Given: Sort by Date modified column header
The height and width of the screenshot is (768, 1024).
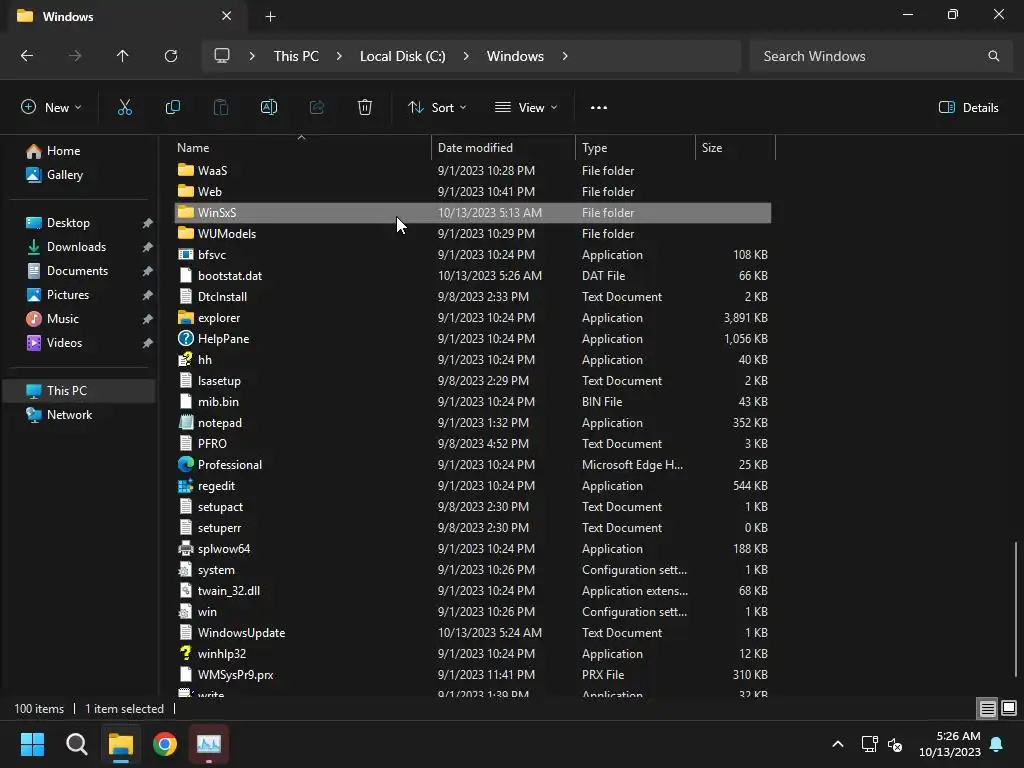Looking at the screenshot, I should 503,148.
